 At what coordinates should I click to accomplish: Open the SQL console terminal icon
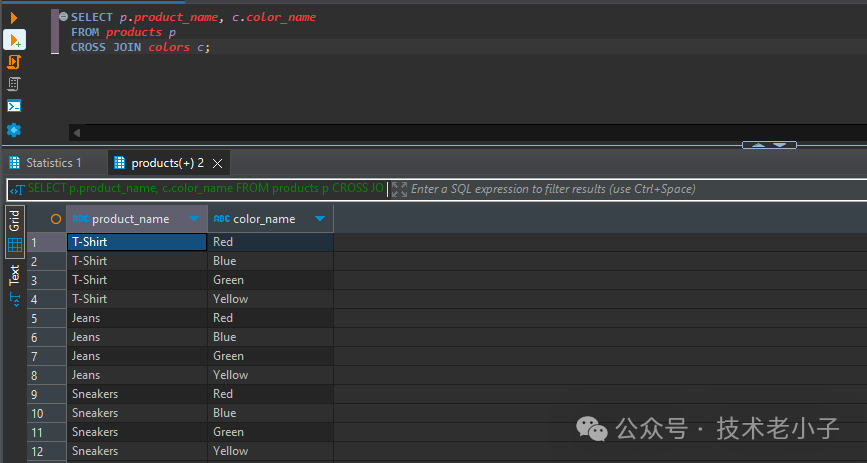click(14, 106)
